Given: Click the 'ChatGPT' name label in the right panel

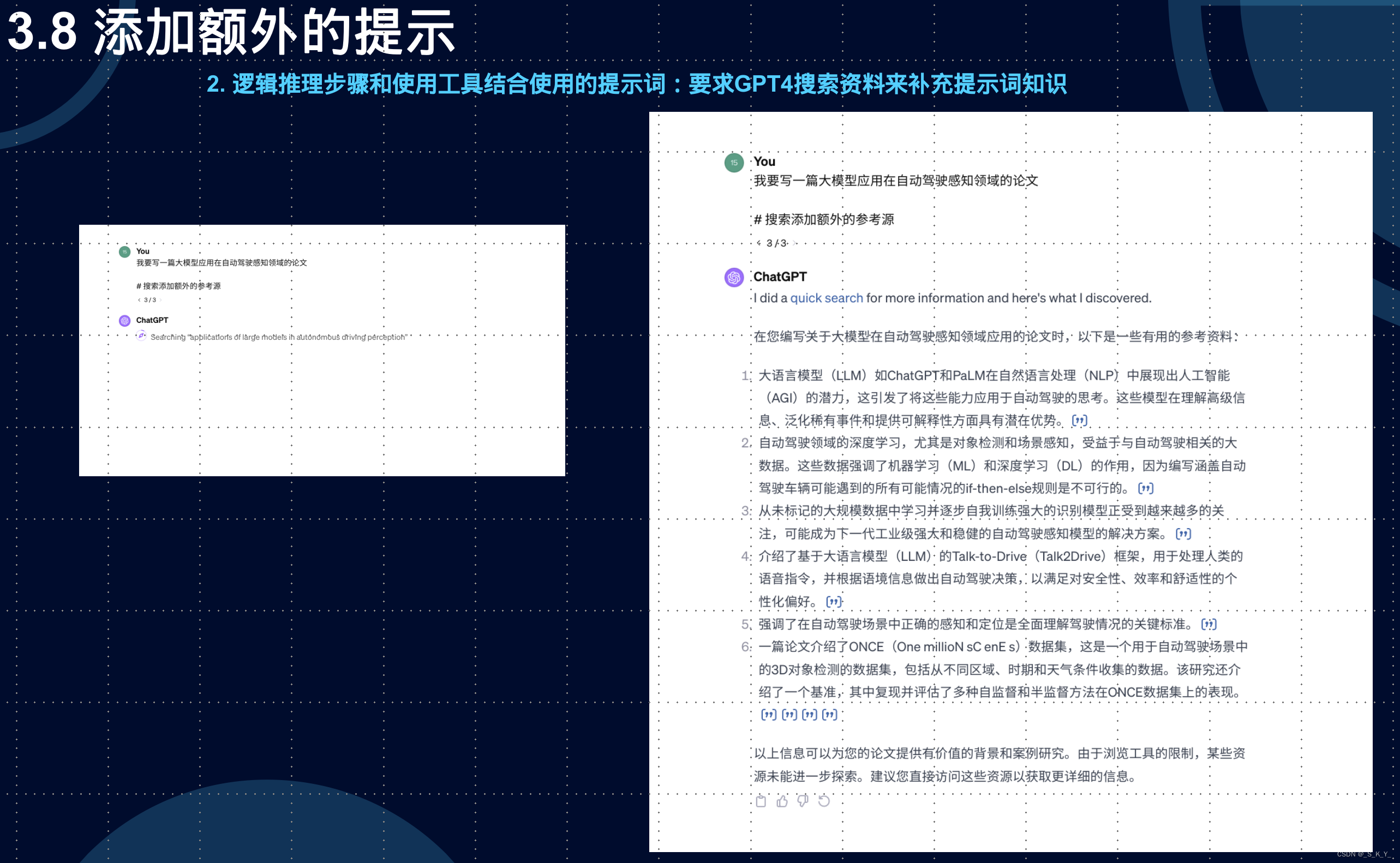Looking at the screenshot, I should (780, 277).
